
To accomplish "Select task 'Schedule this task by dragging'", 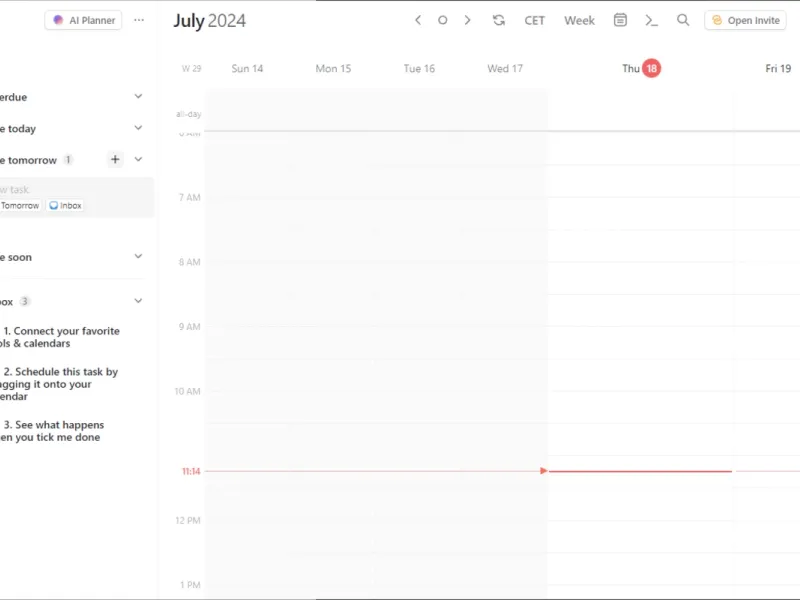I will point(59,384).
